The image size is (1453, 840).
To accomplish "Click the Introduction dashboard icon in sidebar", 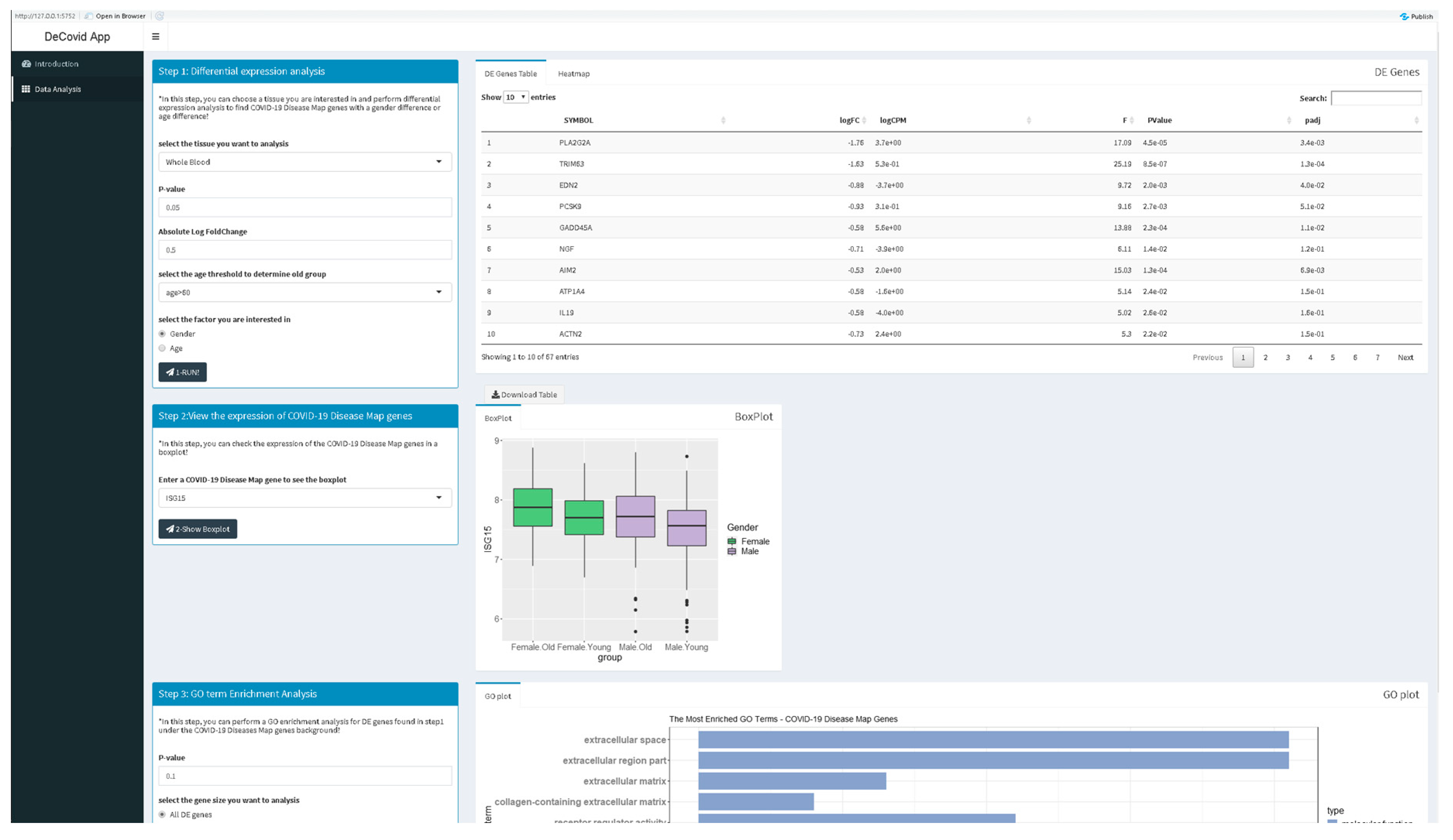I will click(26, 63).
